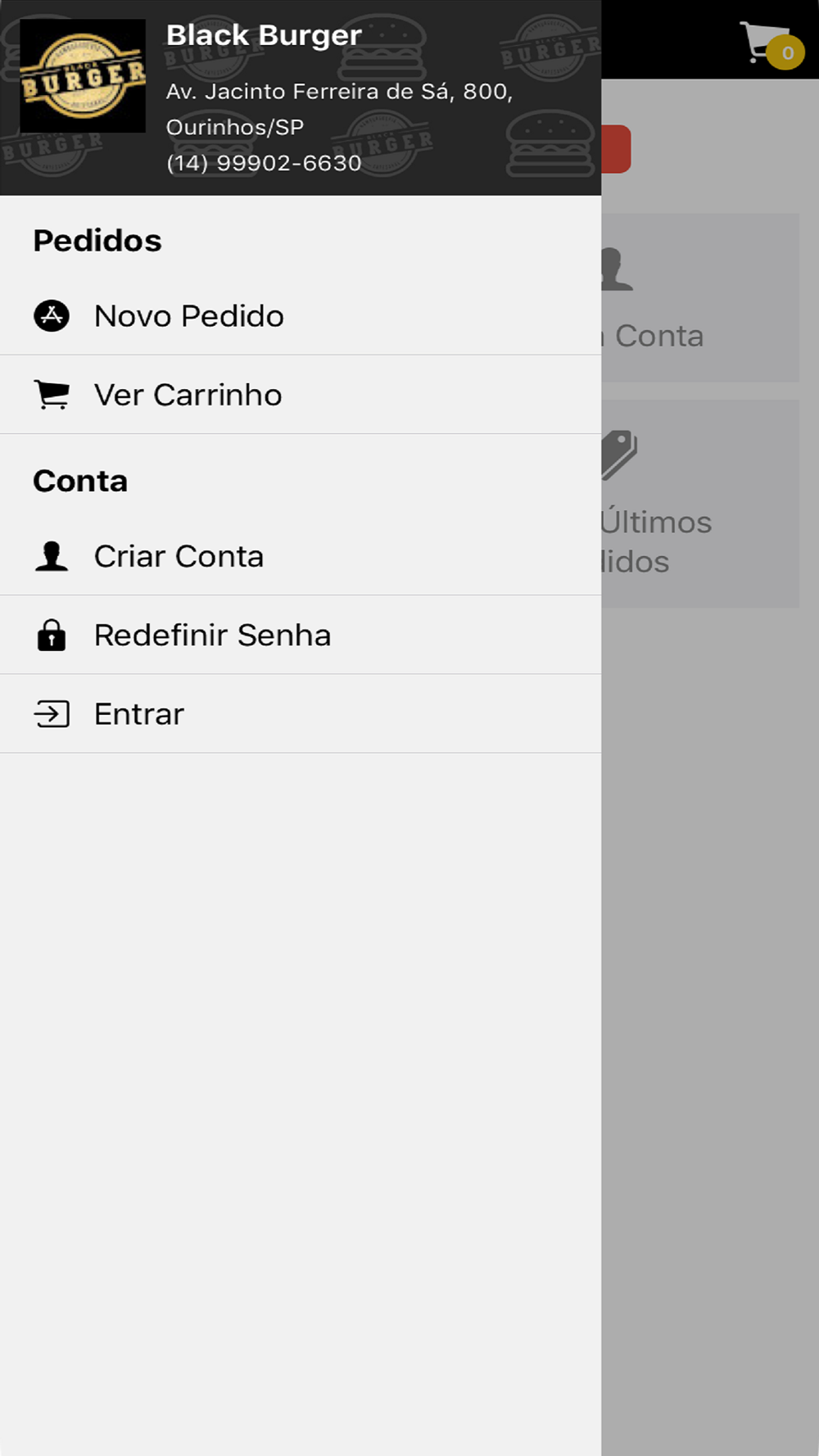Click the padlock icon beside Redefinir Senha
The width and height of the screenshot is (819, 1456).
tap(52, 635)
